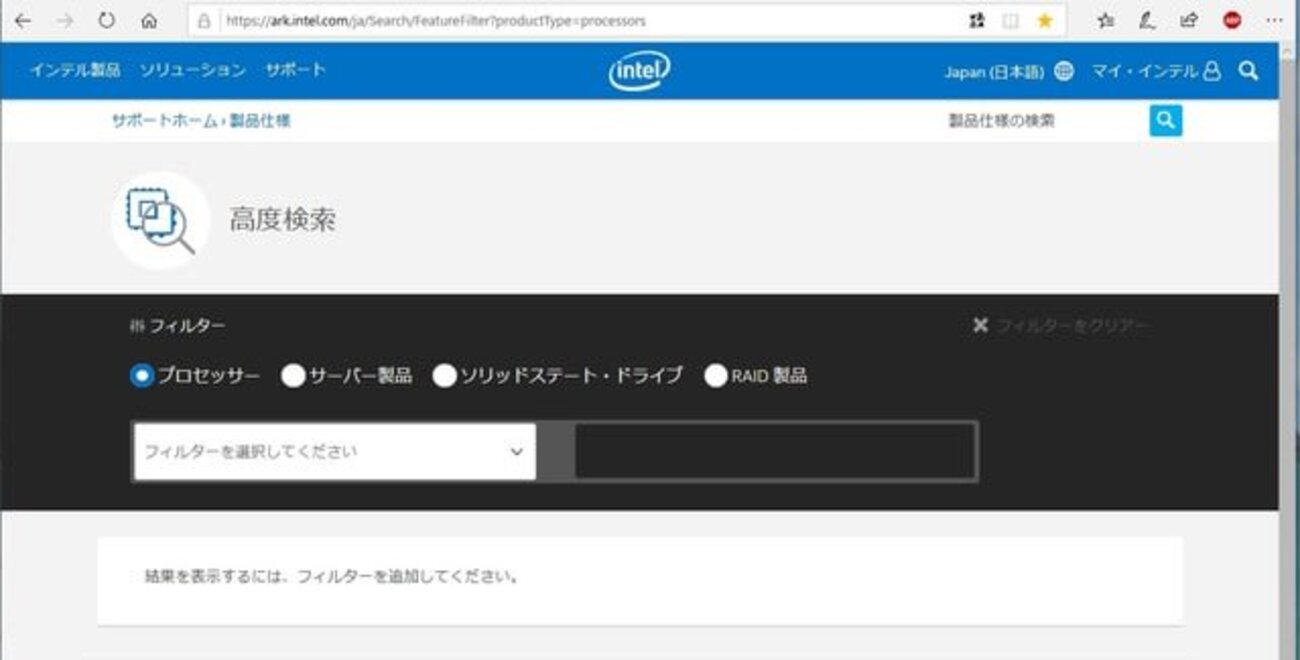
Task: Click the マイ・インテル link
Action: click(x=1145, y=71)
